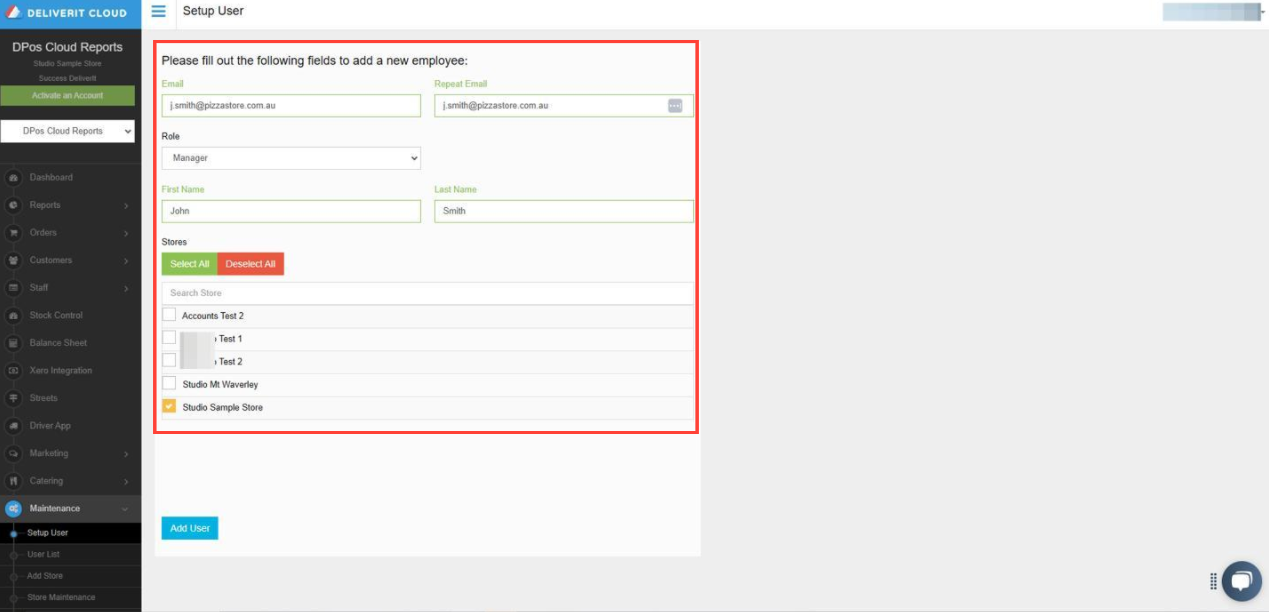Click the Staff sidebar icon
This screenshot has width=1269, height=612.
14,288
